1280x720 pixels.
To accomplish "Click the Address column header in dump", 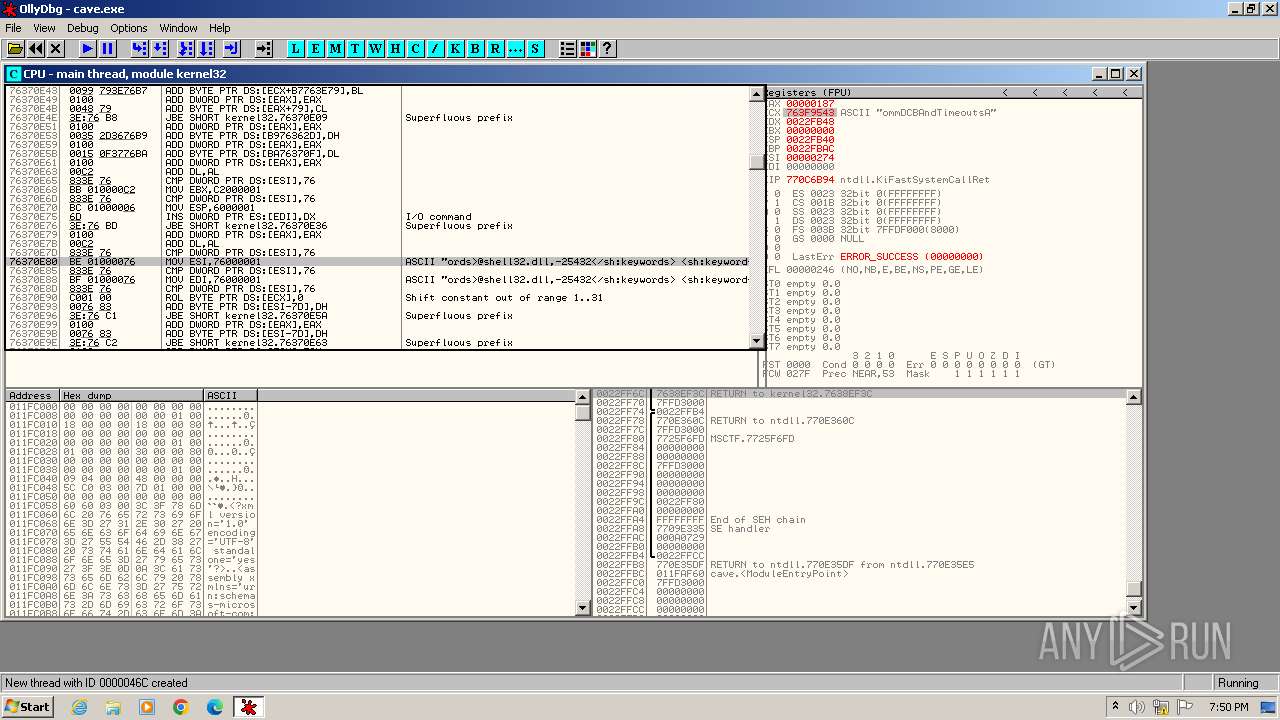I will pos(33,396).
